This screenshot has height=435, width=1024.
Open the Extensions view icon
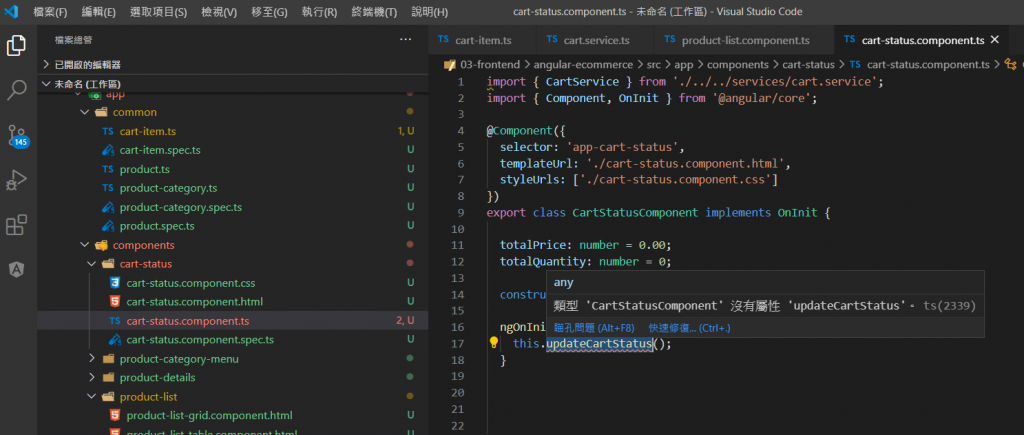pyautogui.click(x=16, y=225)
